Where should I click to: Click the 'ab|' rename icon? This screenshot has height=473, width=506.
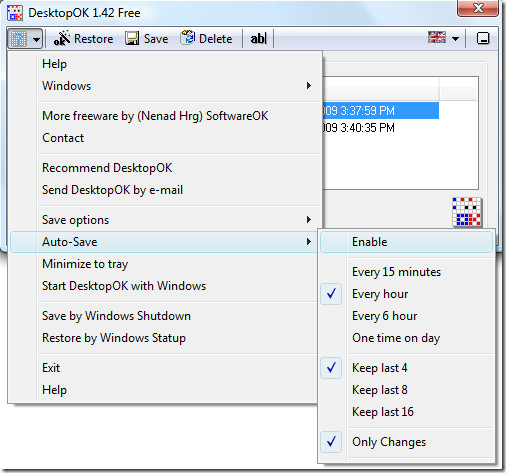click(258, 39)
